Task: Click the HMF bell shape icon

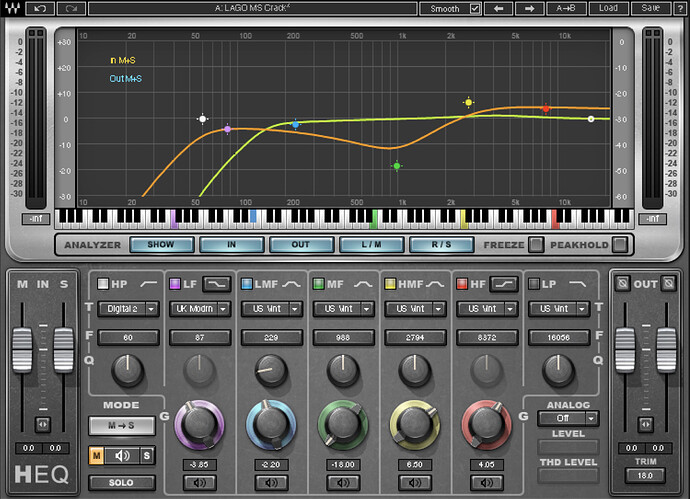Action: 435,284
